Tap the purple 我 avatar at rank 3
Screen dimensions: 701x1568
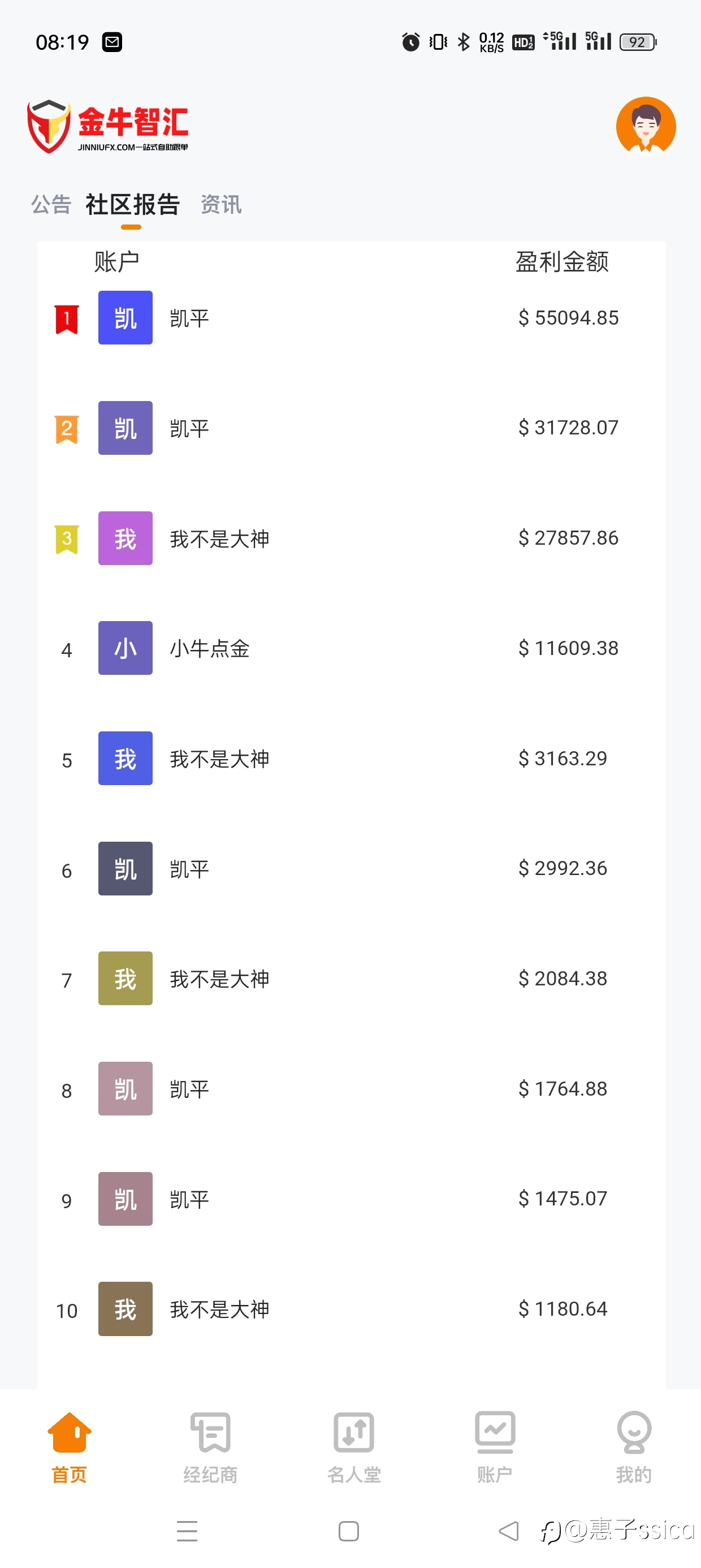tap(126, 538)
